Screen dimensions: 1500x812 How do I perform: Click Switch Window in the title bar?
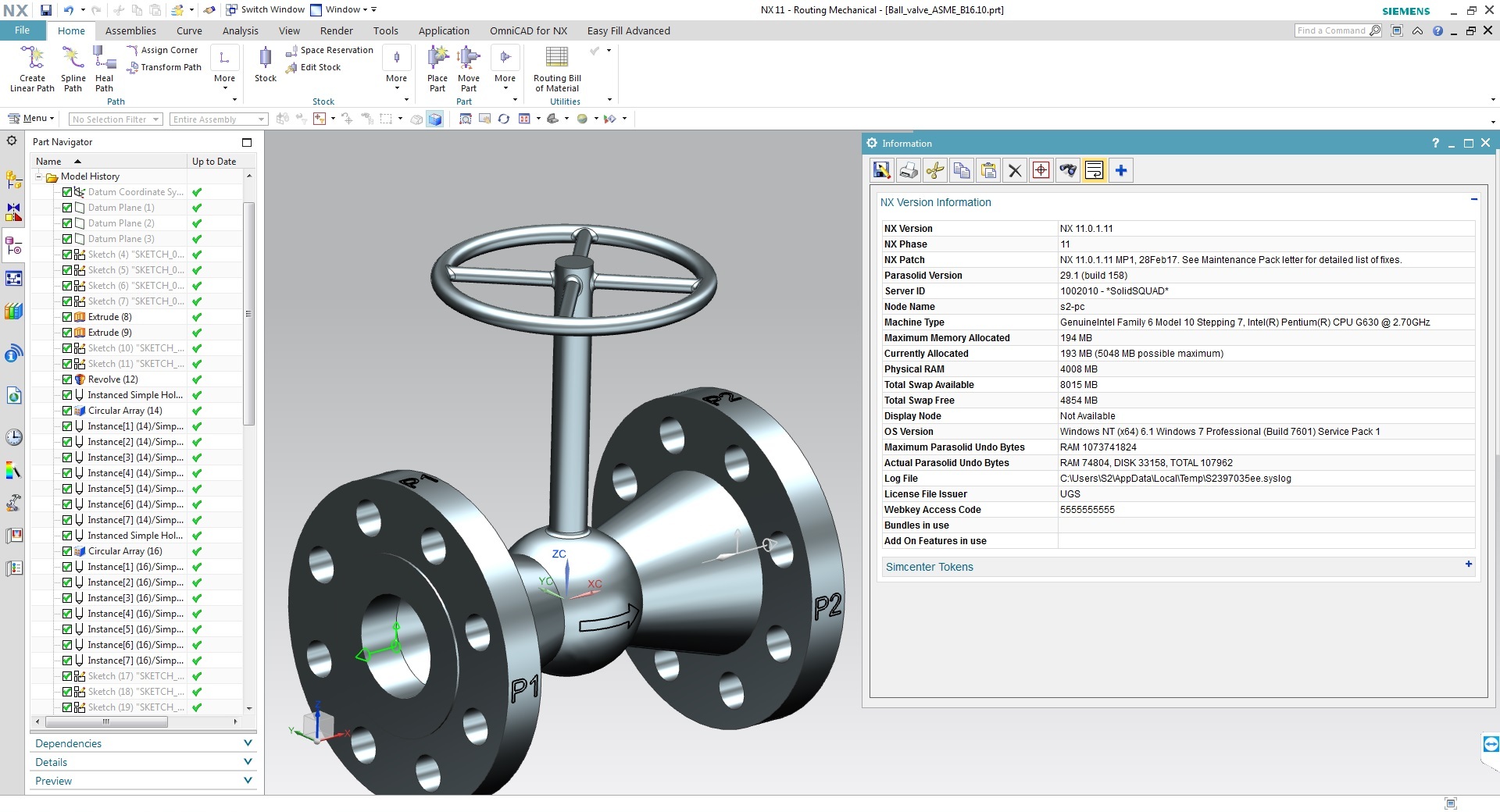point(266,10)
